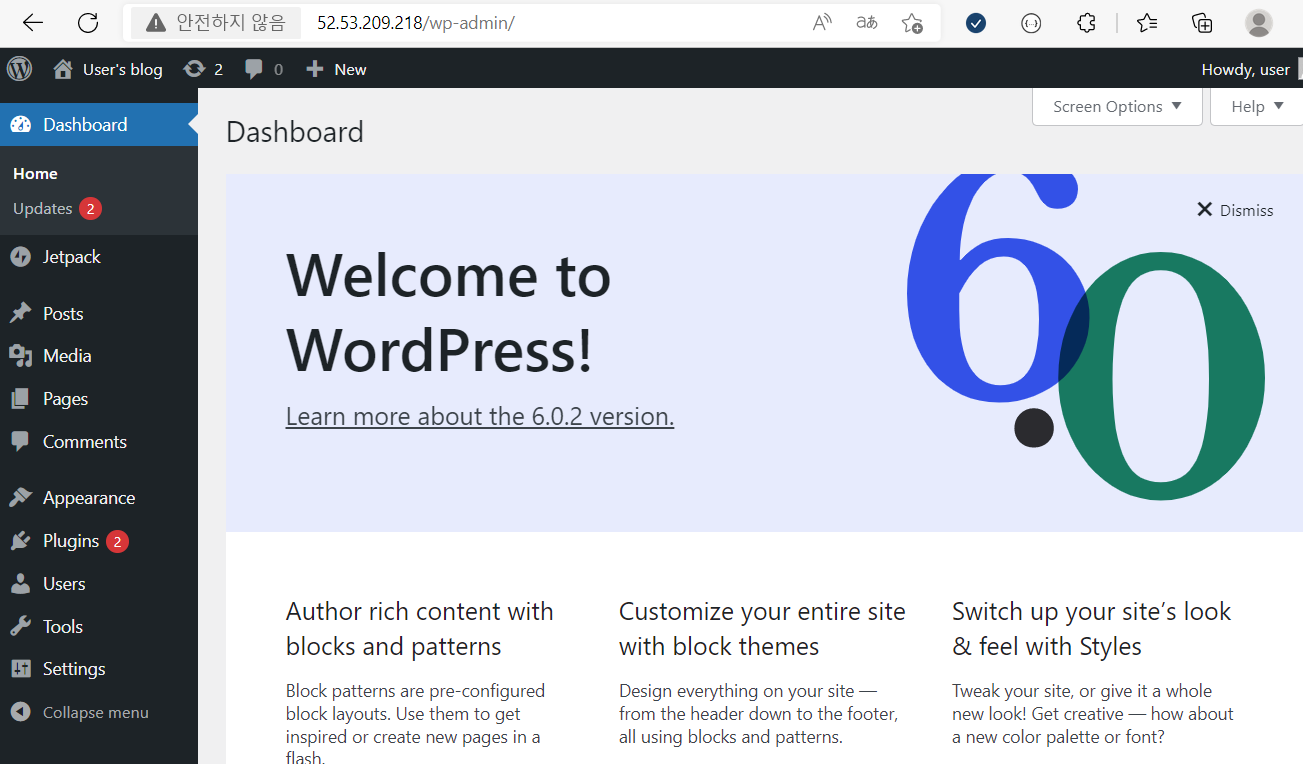Open the favorites list icon
1303x764 pixels.
pyautogui.click(x=1147, y=23)
